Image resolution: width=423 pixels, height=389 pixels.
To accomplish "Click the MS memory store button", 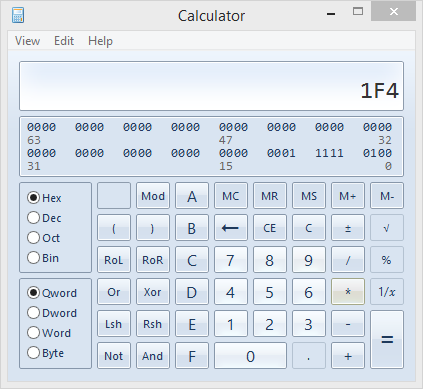I will (309, 196).
